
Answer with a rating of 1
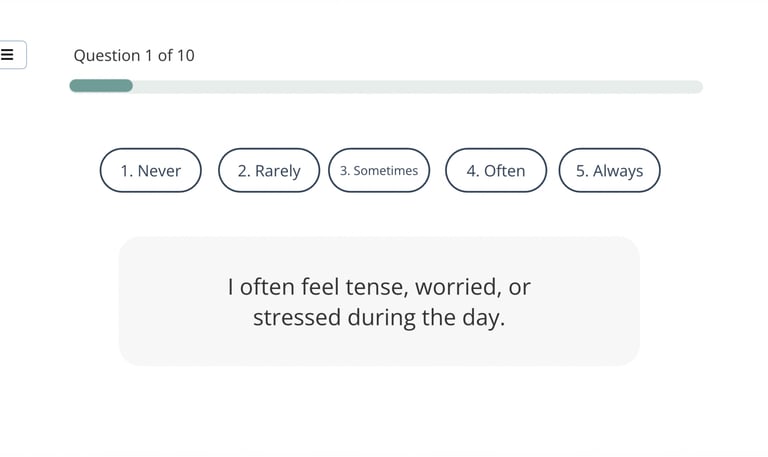[x=151, y=170]
